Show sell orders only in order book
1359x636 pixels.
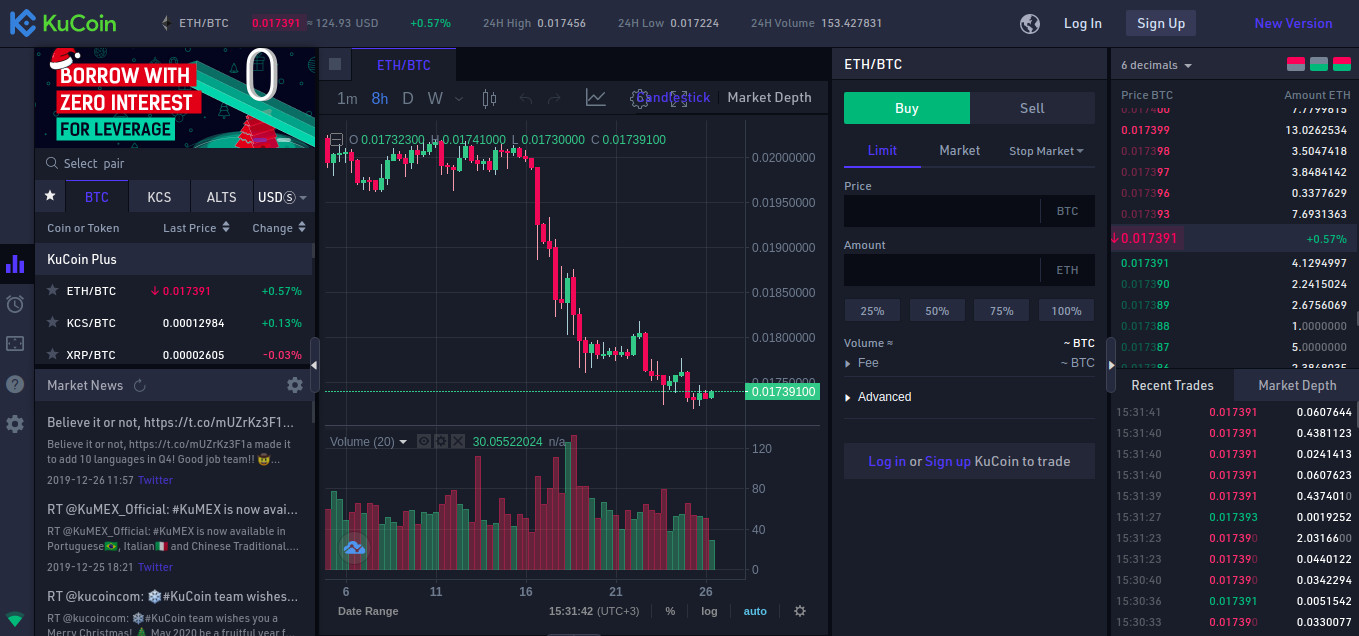[x=1296, y=65]
